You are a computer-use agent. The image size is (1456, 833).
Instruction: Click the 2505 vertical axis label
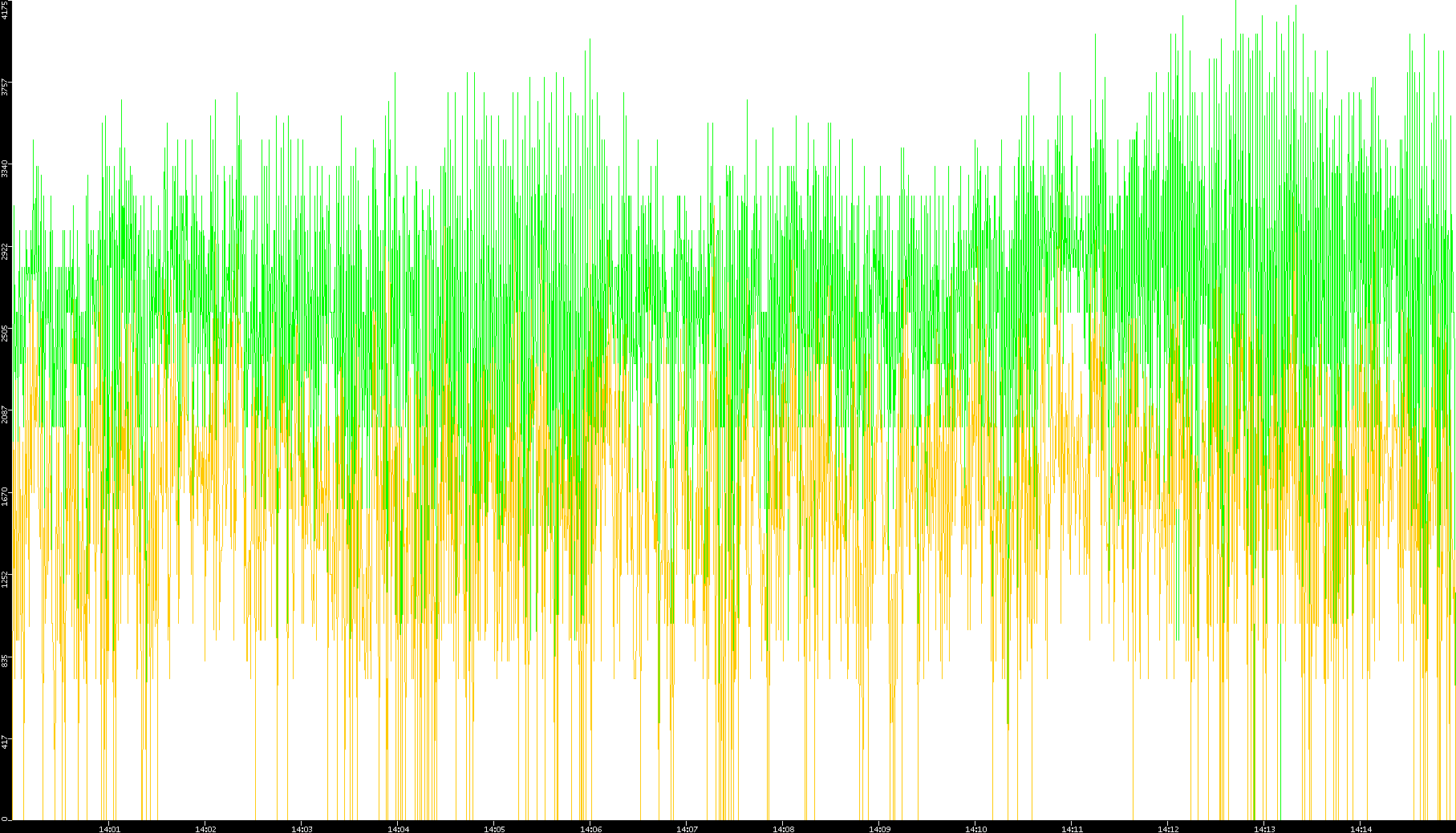point(6,333)
